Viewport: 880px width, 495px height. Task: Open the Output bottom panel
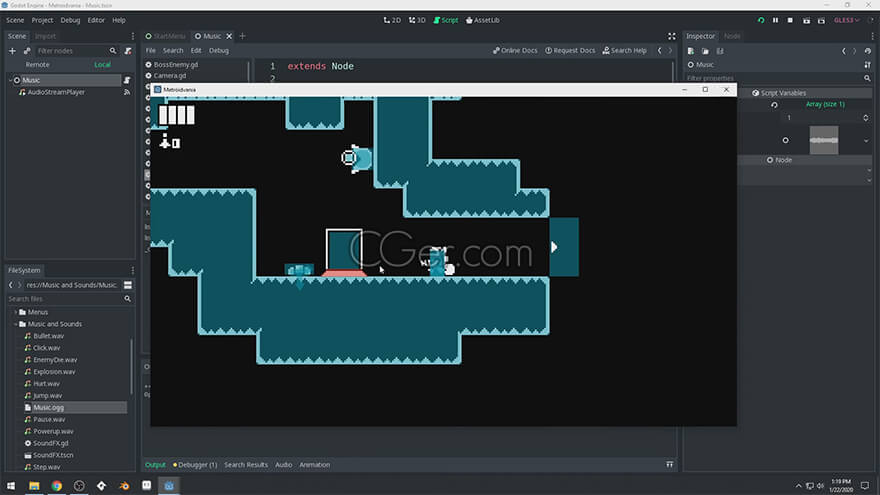point(155,465)
